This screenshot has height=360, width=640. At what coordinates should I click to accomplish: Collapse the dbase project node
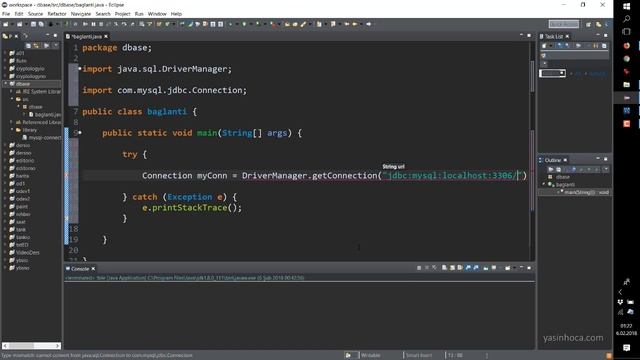click(5, 84)
